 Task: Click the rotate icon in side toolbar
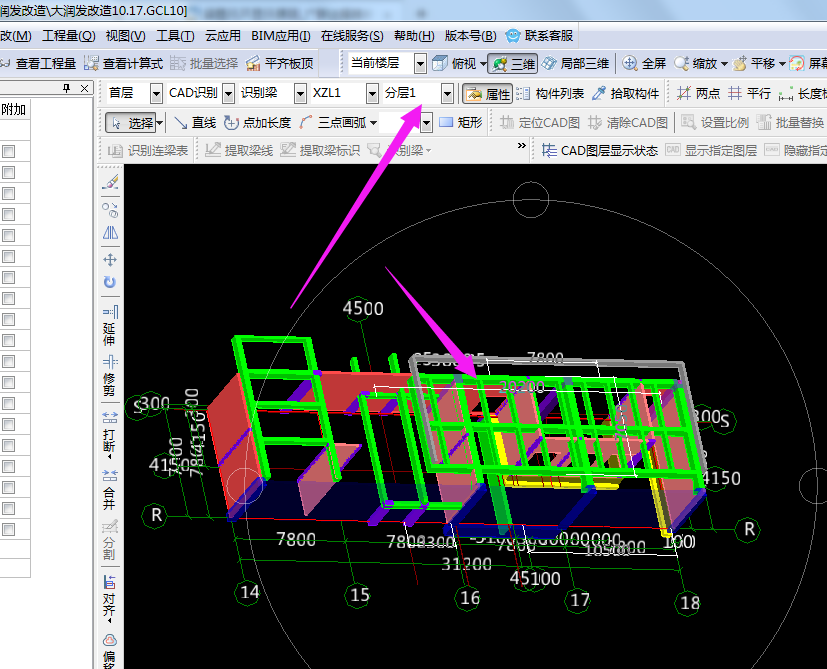tap(110, 282)
